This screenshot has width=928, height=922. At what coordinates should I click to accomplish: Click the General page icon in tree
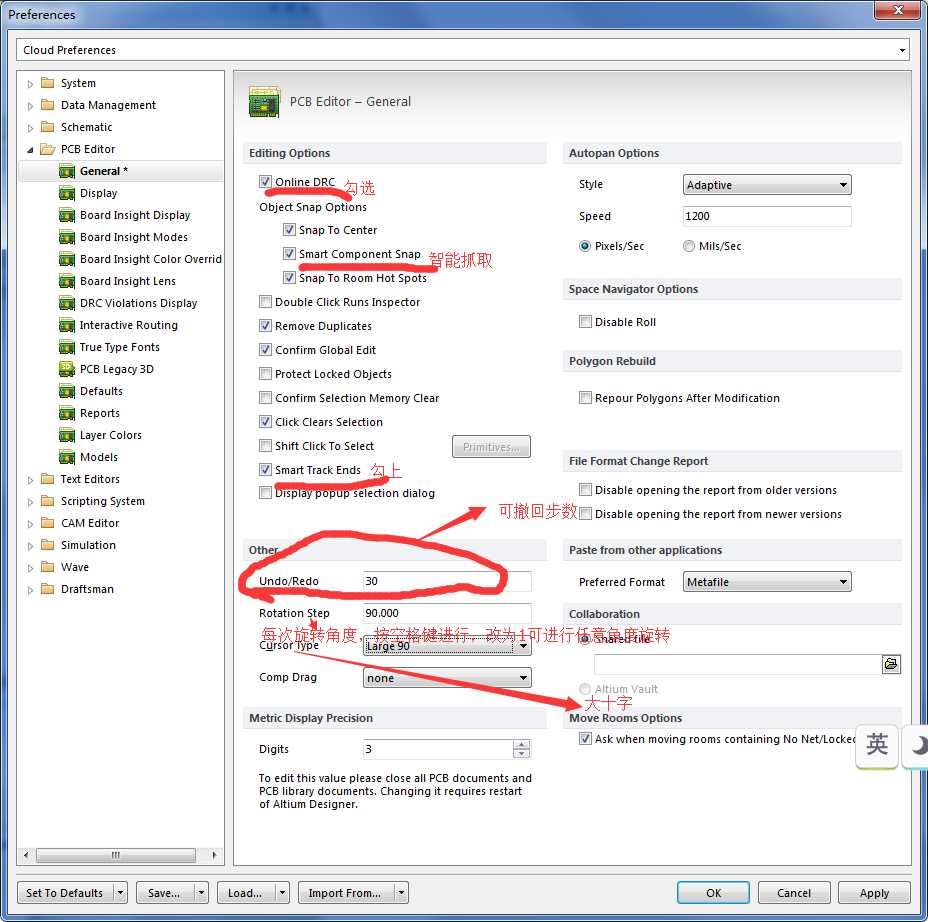tap(66, 171)
